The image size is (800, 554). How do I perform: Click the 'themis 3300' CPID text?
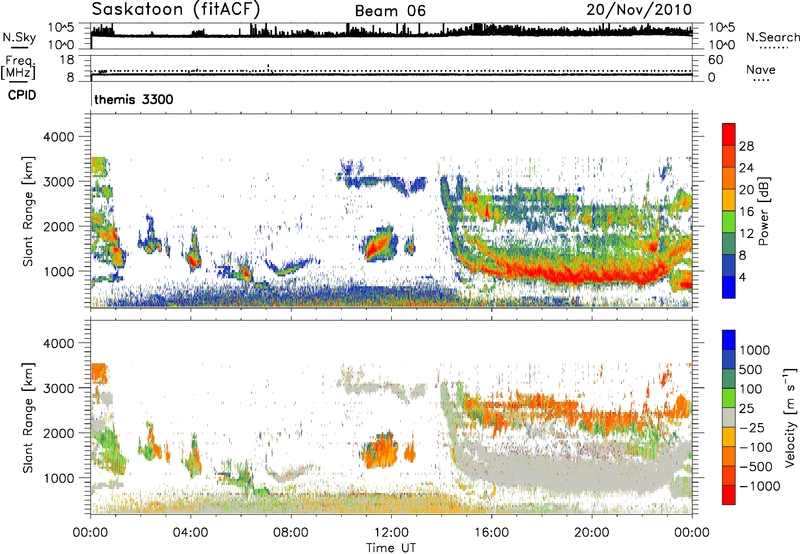pyautogui.click(x=134, y=99)
